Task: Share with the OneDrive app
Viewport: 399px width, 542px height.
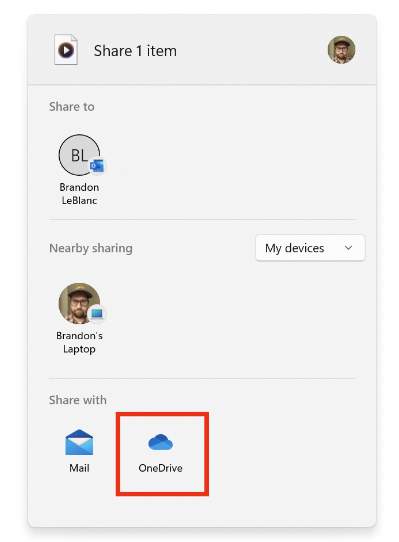Action: click(x=160, y=453)
